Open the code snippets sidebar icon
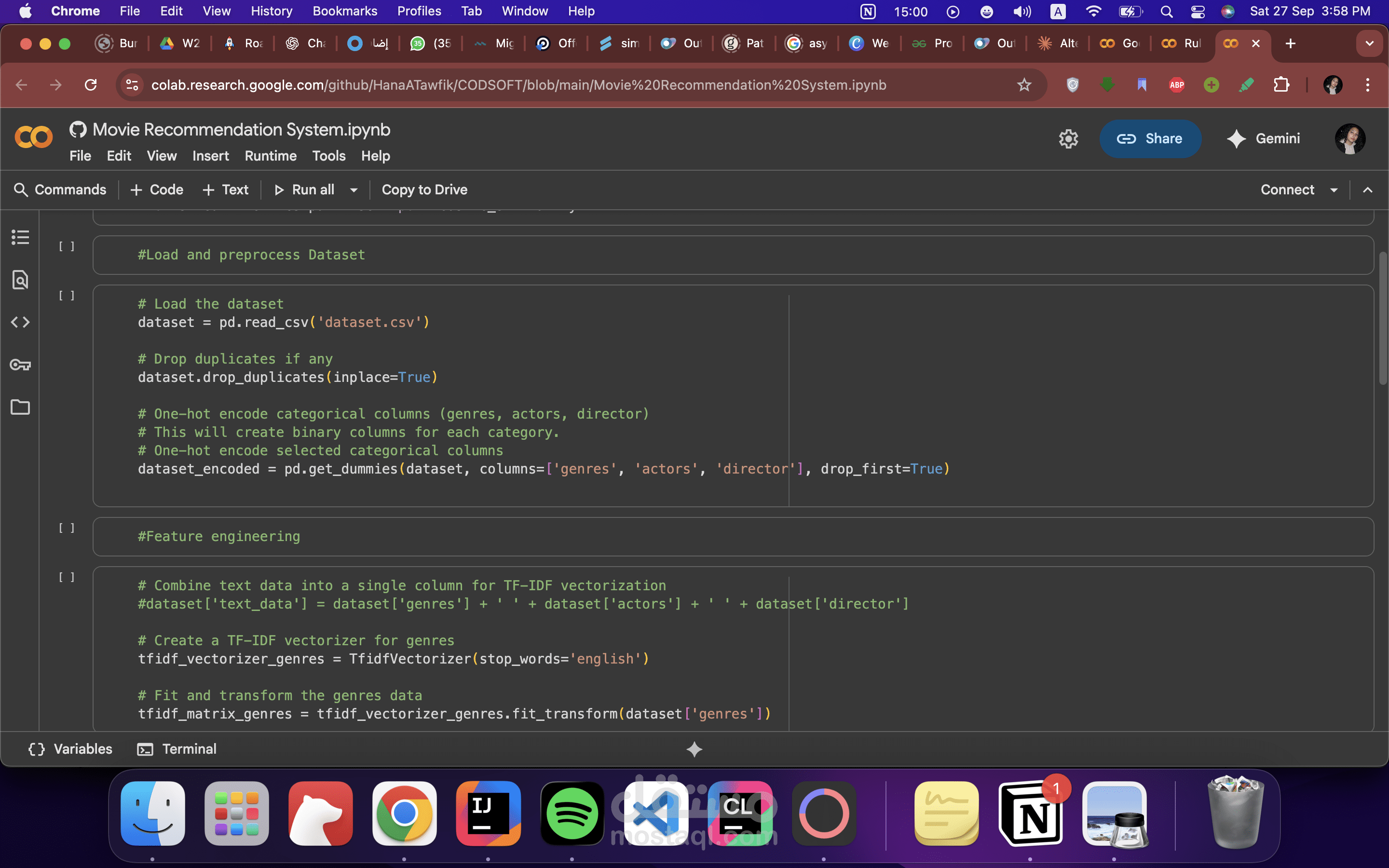Screen dimensions: 1389x868 [20, 322]
